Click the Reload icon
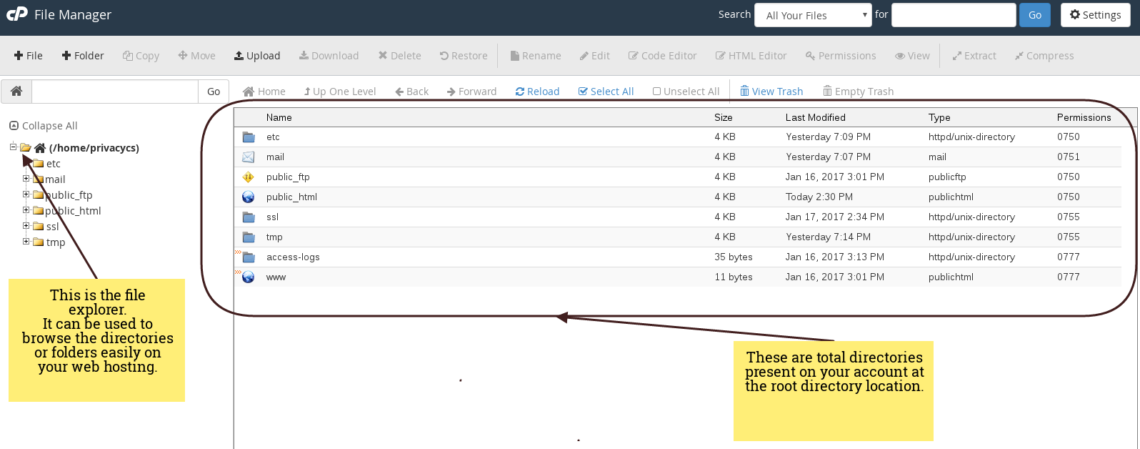This screenshot has width=1140, height=449. coord(520,92)
